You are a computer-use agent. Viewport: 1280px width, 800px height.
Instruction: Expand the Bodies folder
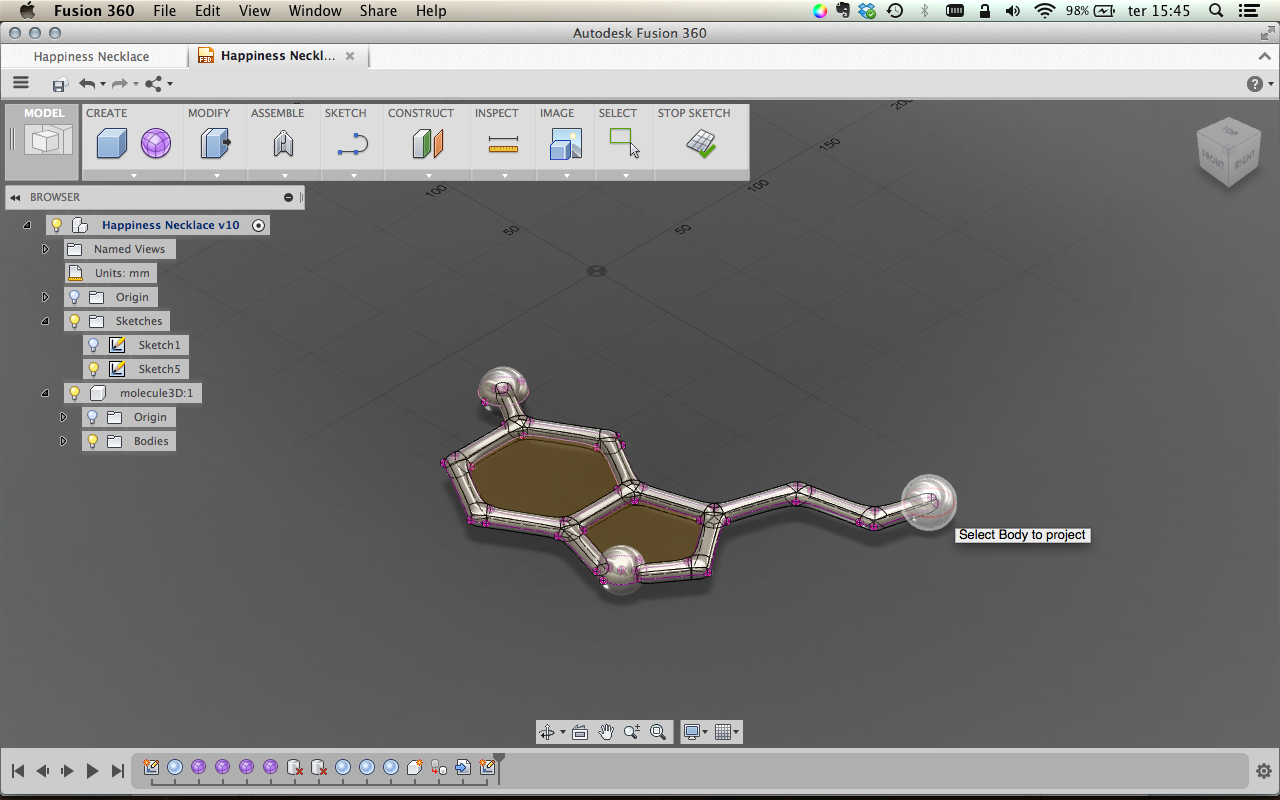click(64, 441)
